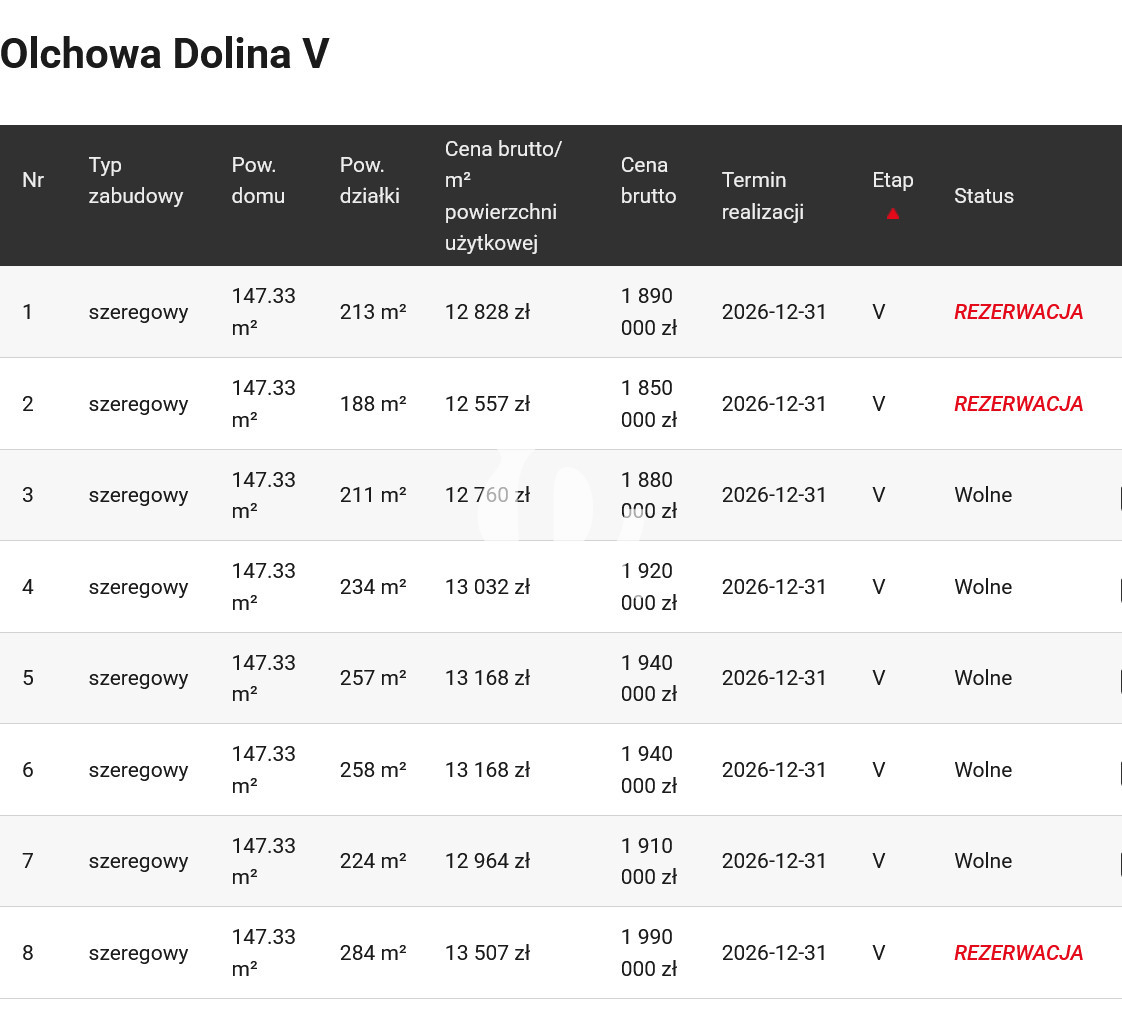Click REZERWACJA status for house 2

click(x=1018, y=404)
